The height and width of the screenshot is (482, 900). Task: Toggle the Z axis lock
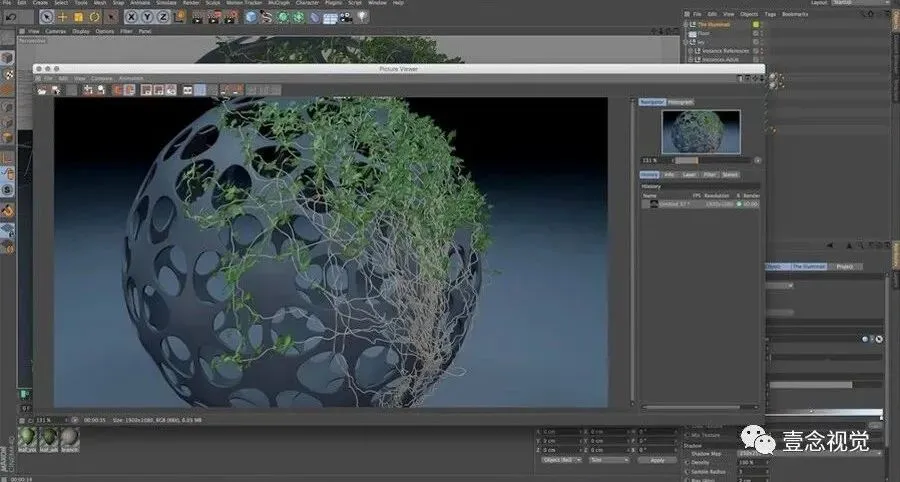coord(163,17)
